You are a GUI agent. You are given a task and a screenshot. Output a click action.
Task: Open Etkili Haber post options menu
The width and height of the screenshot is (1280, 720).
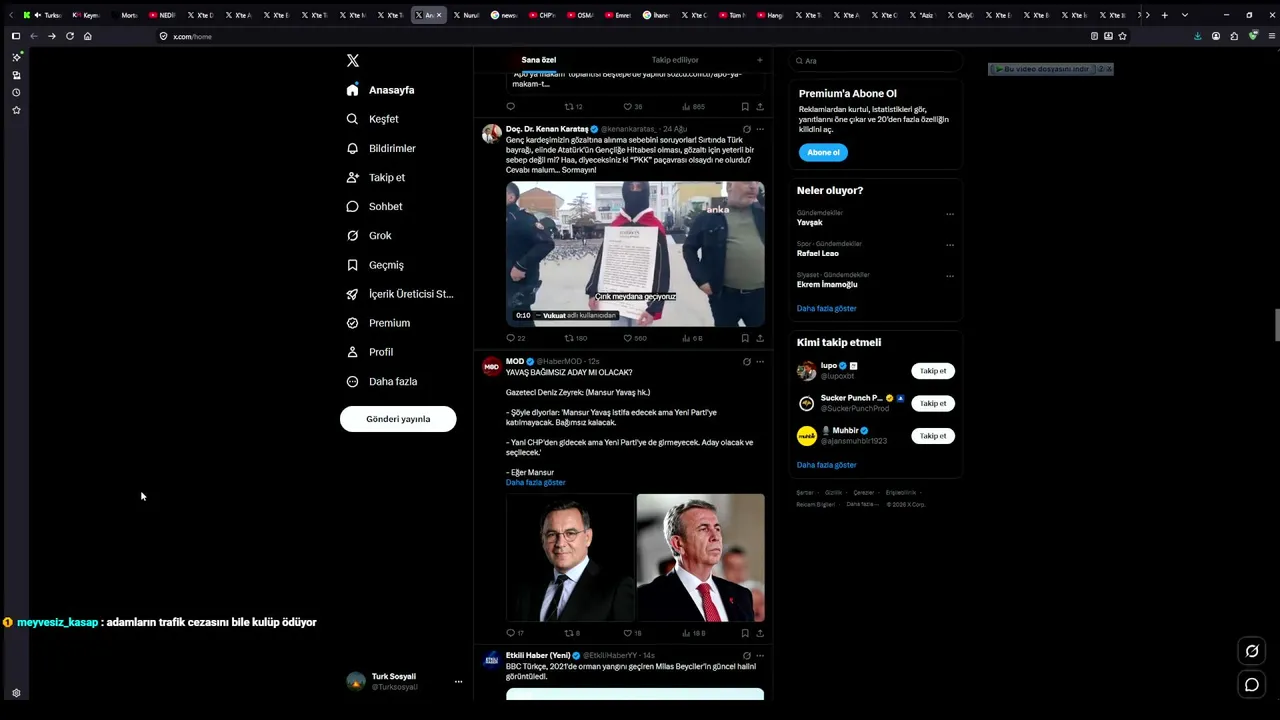tap(760, 656)
